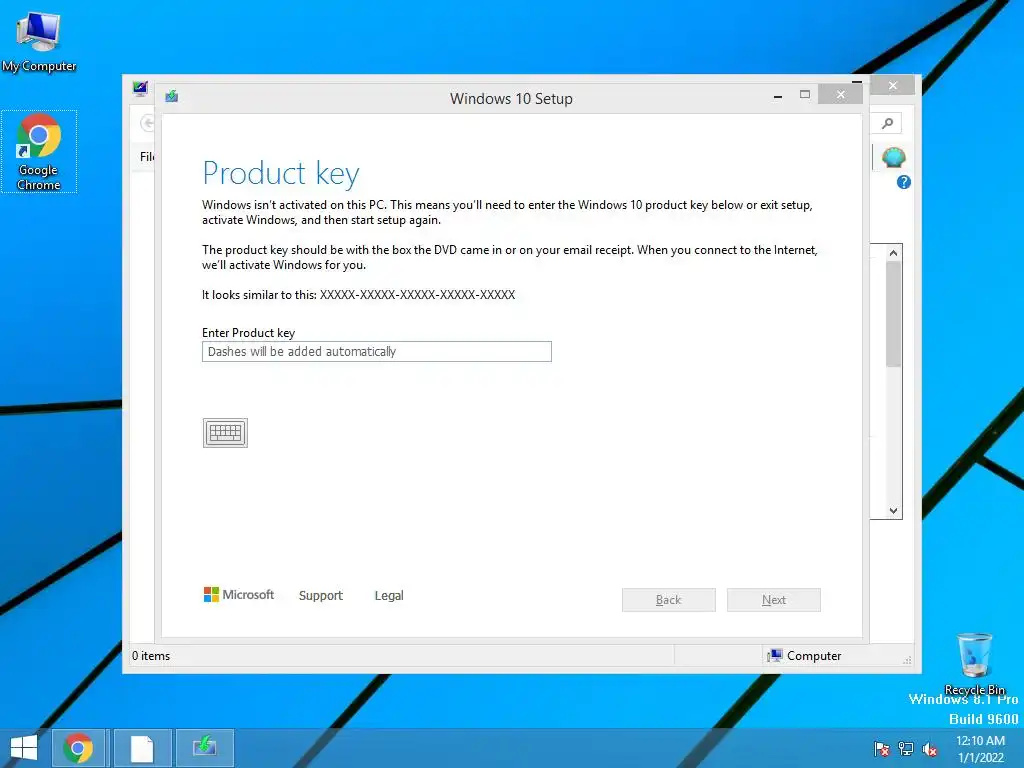Click the scroll down arrow in Explorer pane
This screenshot has height=768, width=1024.
coord(893,511)
